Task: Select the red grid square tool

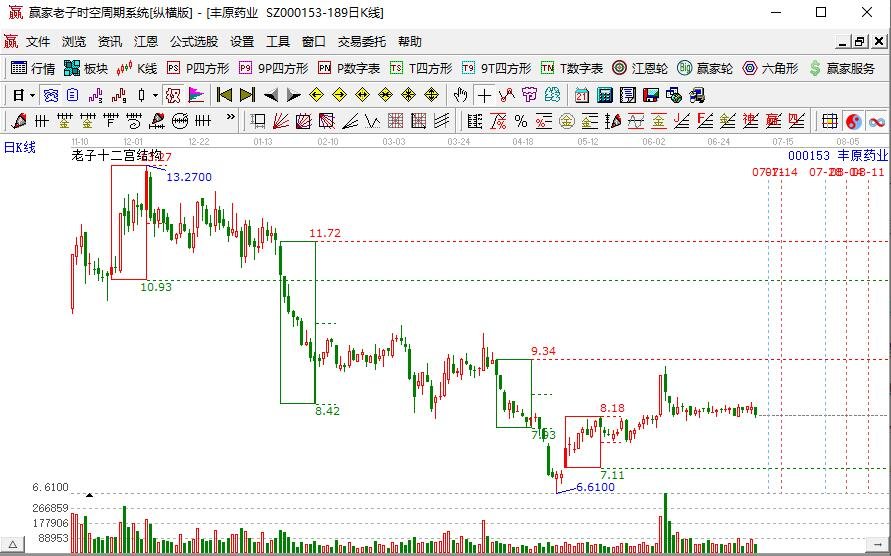Action: pyautogui.click(x=395, y=121)
